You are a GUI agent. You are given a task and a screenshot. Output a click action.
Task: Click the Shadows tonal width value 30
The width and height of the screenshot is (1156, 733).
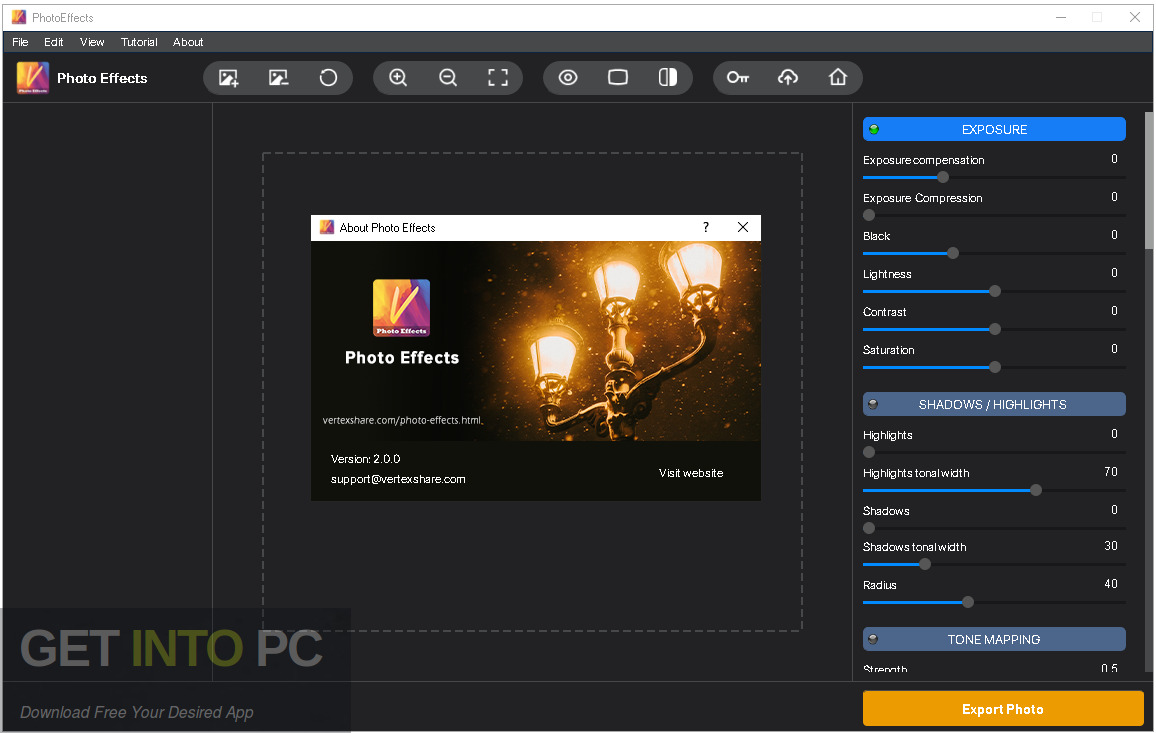coord(1111,546)
